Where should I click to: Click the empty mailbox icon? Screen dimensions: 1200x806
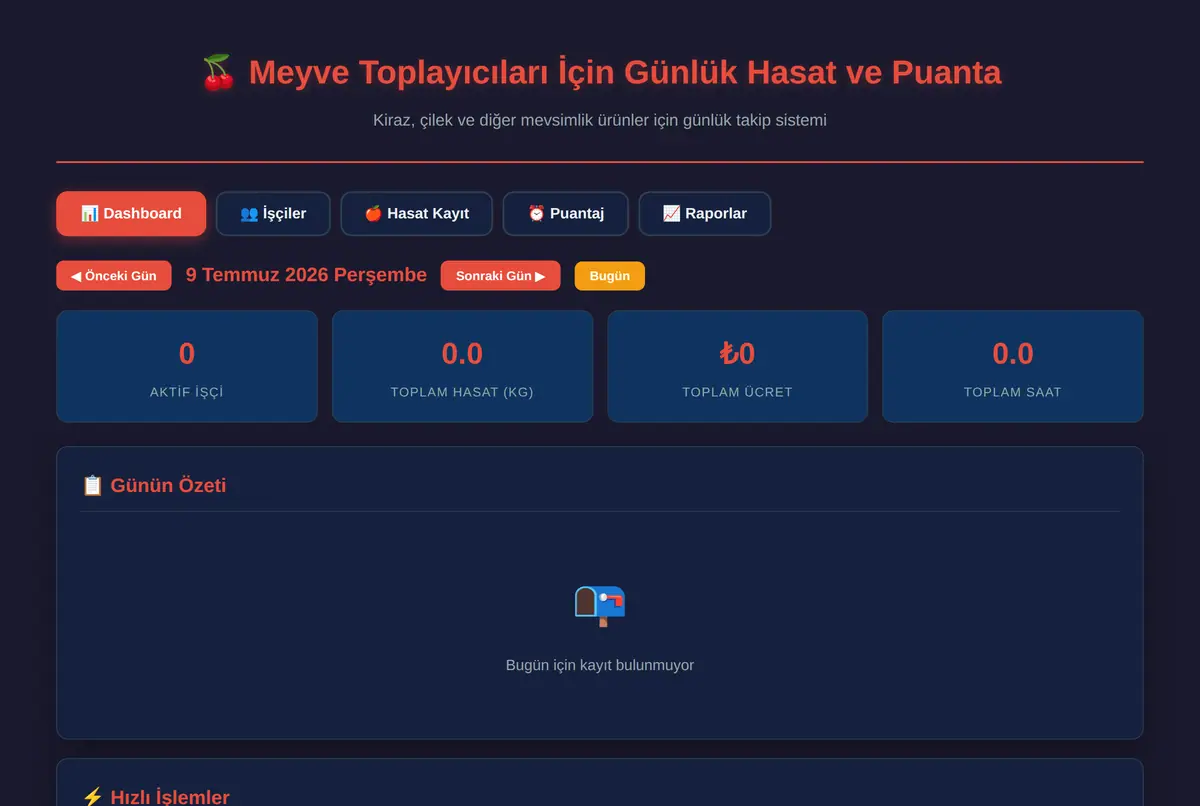600,605
